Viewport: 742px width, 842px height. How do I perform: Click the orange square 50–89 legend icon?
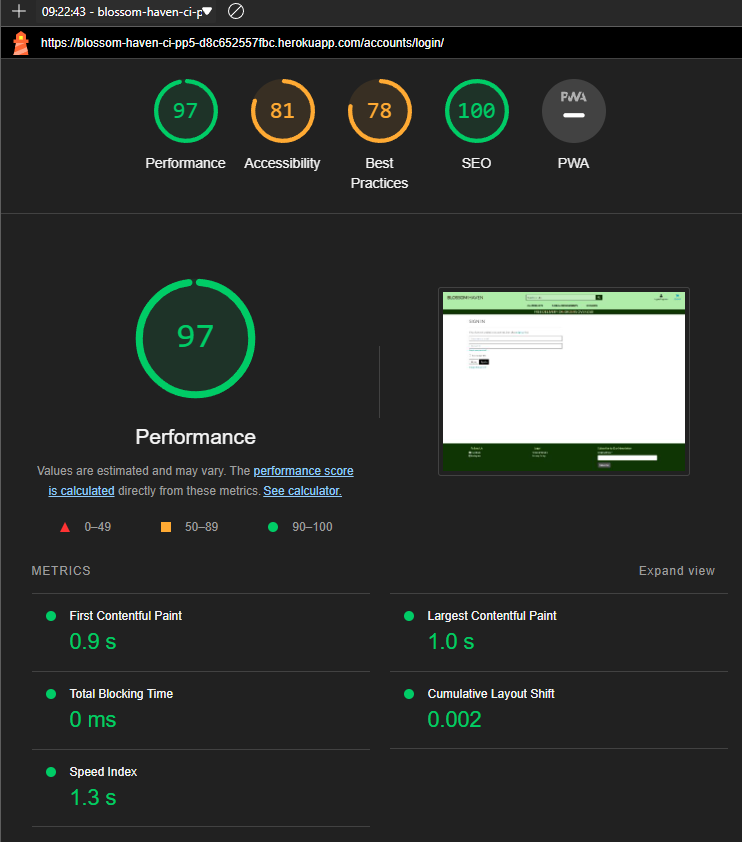(166, 527)
